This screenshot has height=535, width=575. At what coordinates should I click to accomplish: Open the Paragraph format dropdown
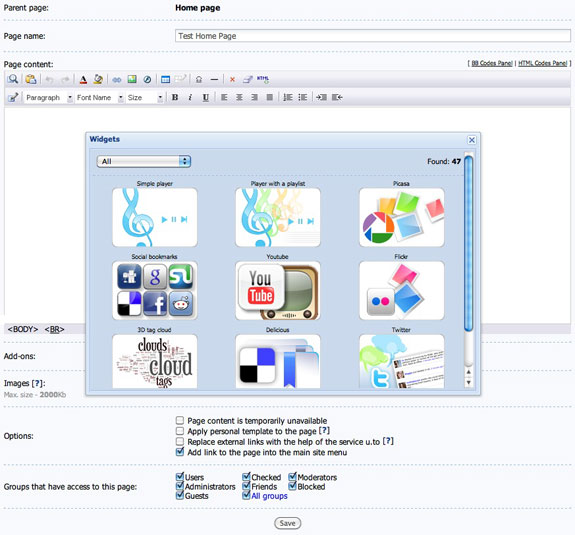[48, 98]
